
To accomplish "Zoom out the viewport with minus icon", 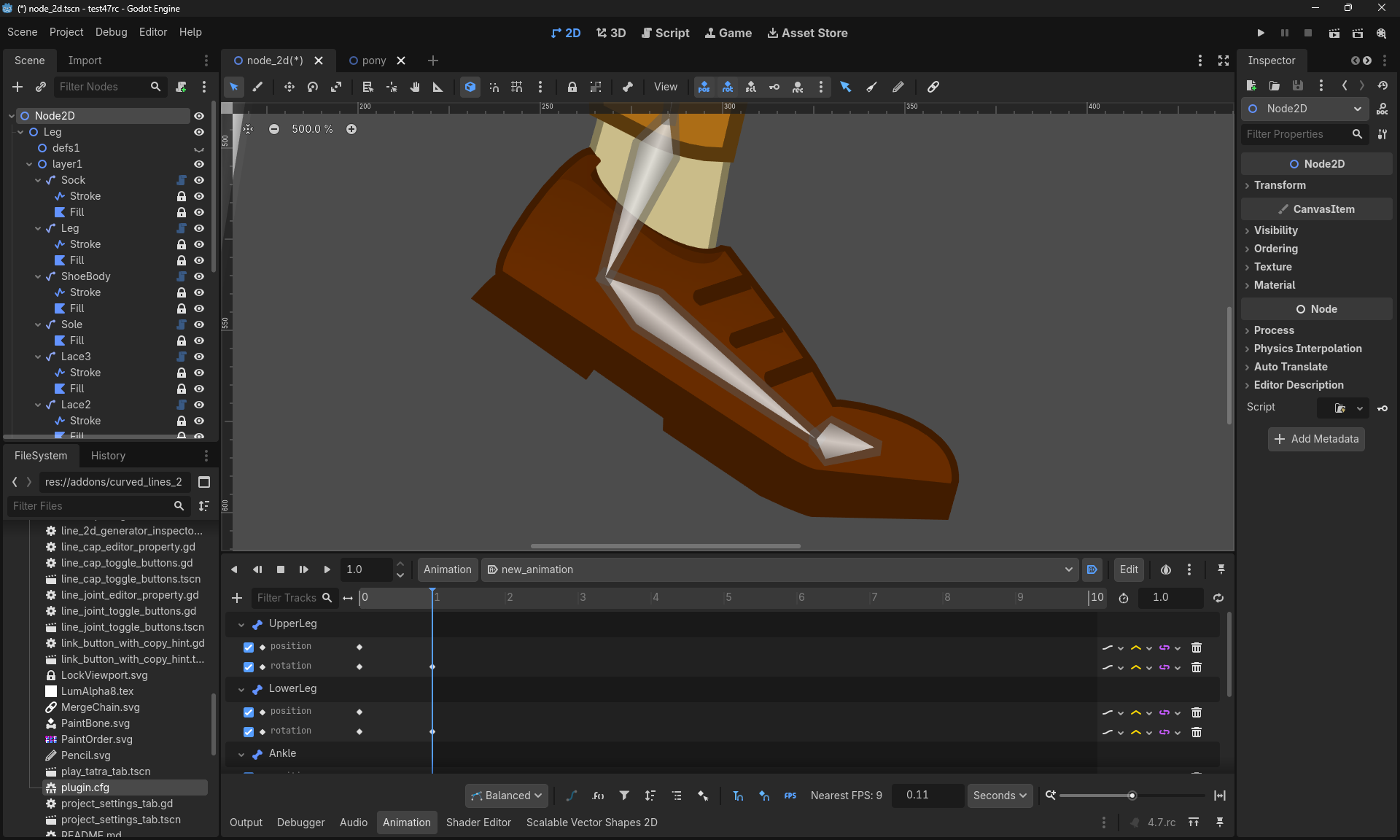I will 274,129.
